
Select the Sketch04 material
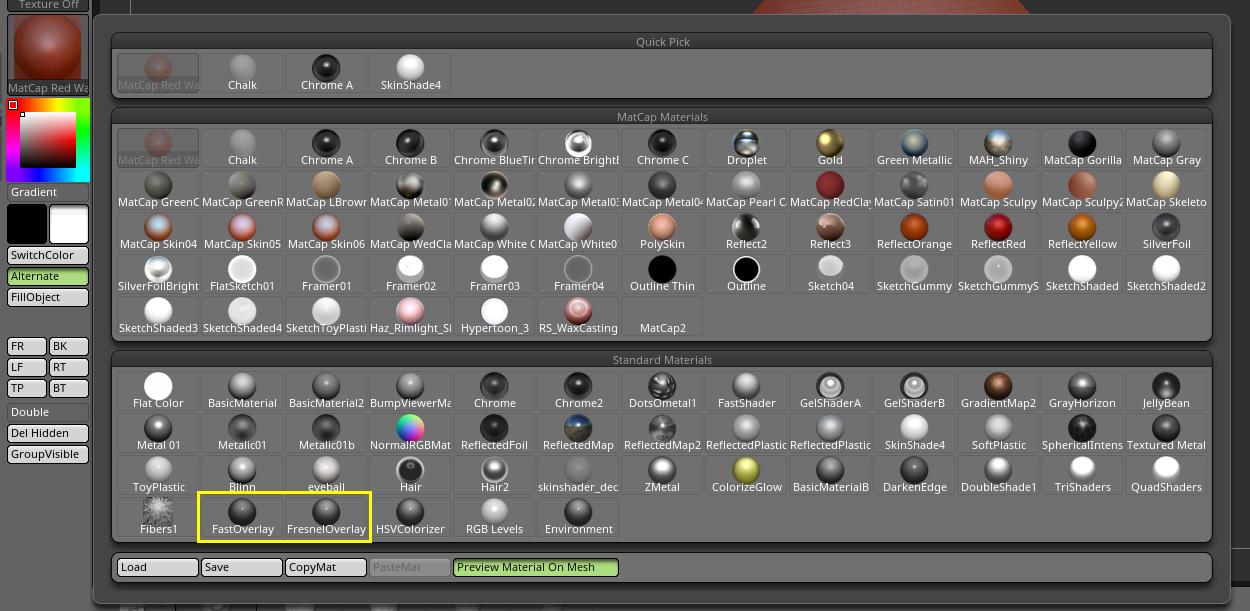point(830,274)
